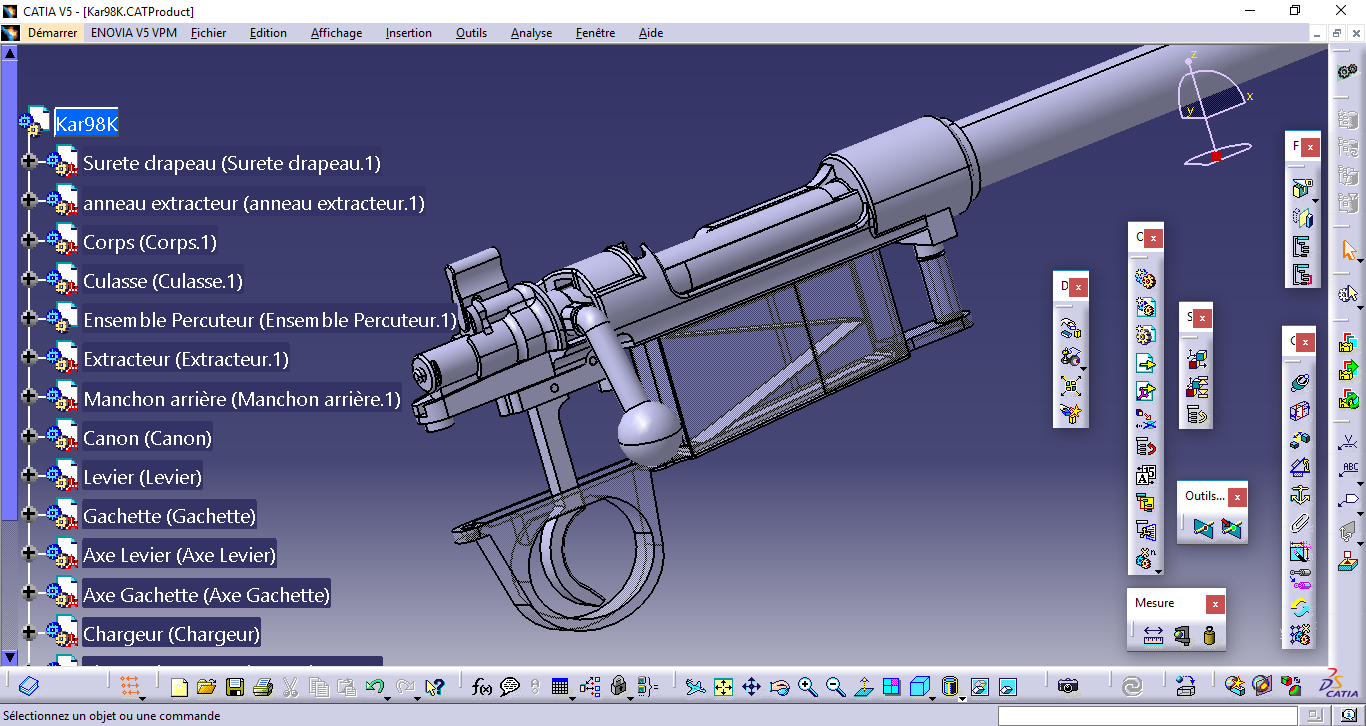
Task: Print the document using the printer icon
Action: (x=263, y=687)
